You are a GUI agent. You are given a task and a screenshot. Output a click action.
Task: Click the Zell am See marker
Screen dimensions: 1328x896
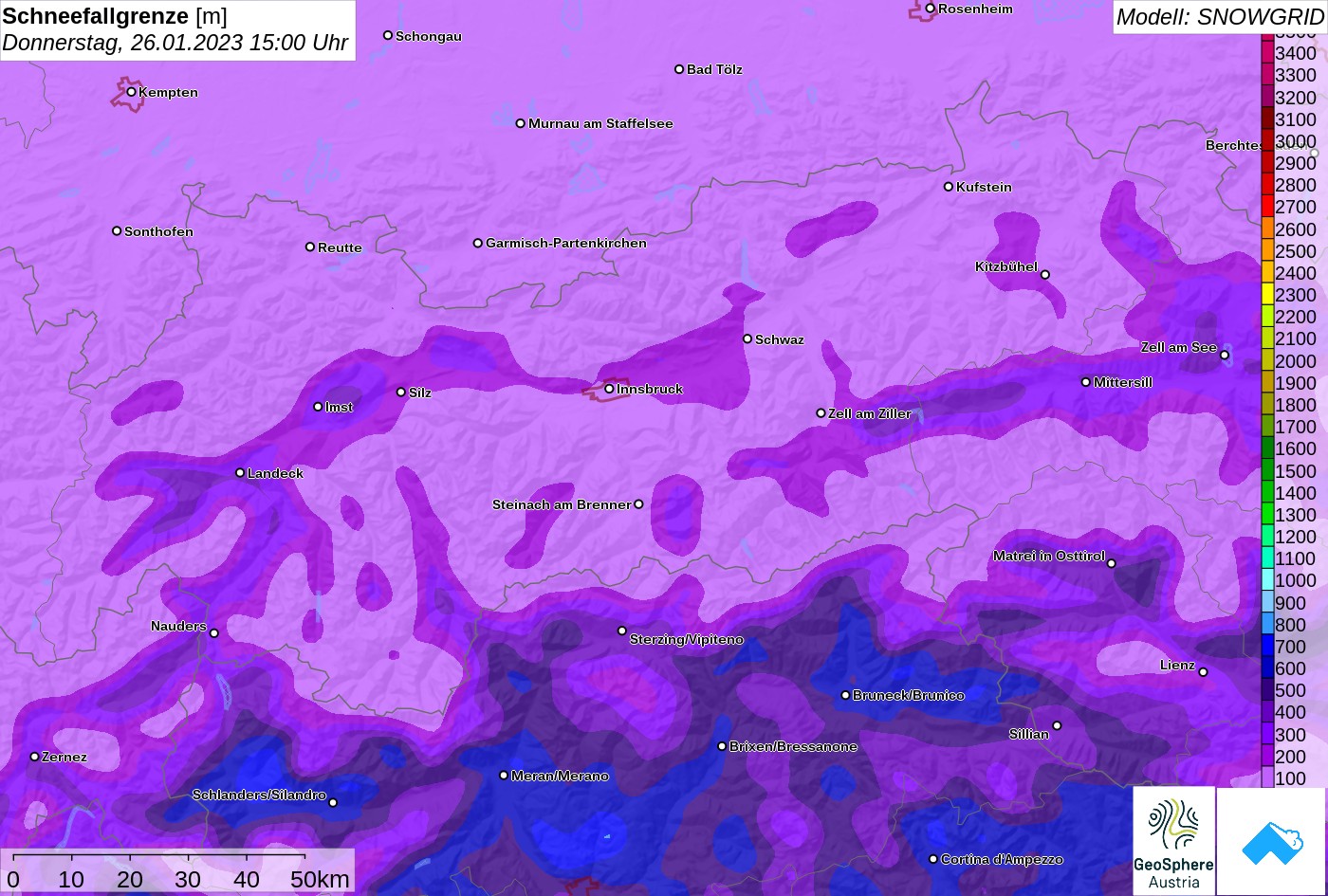click(1225, 356)
